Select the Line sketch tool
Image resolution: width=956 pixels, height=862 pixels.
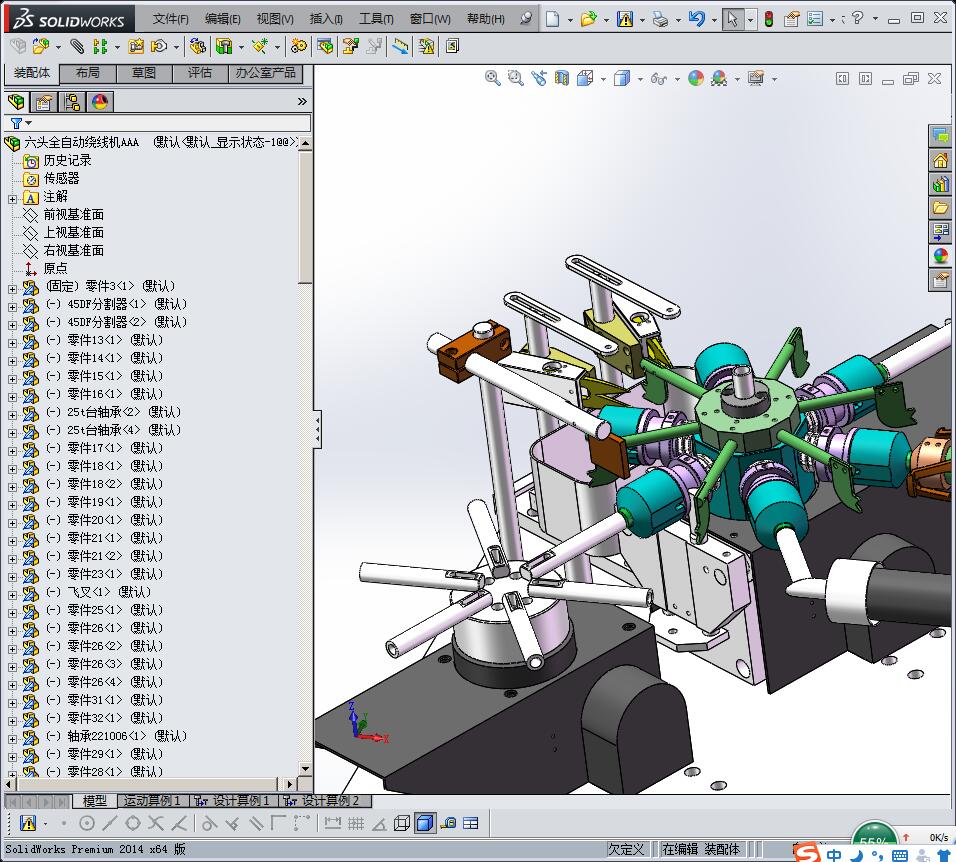coord(110,823)
